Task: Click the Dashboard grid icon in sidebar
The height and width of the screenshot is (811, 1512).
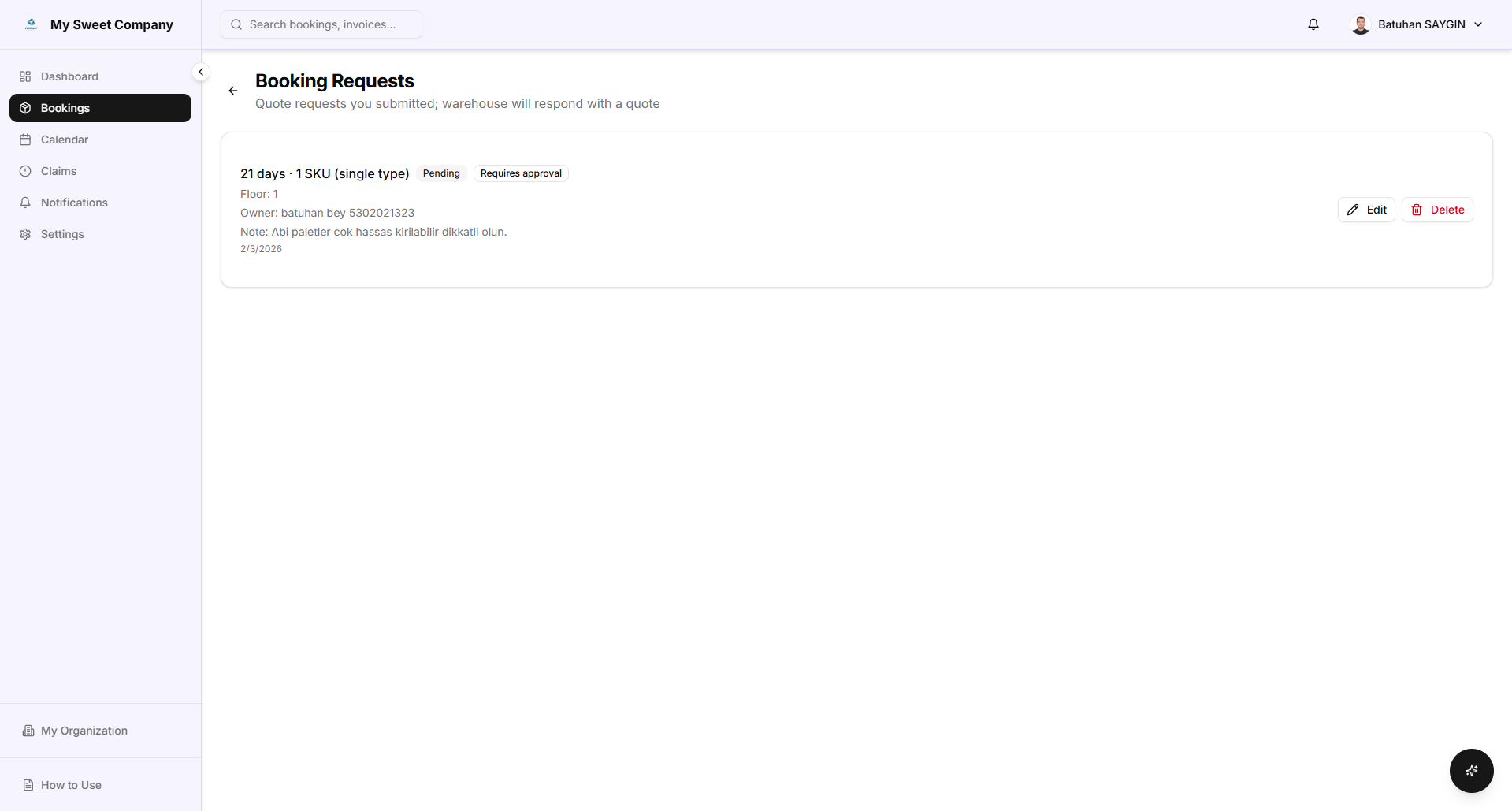Action: point(25,76)
